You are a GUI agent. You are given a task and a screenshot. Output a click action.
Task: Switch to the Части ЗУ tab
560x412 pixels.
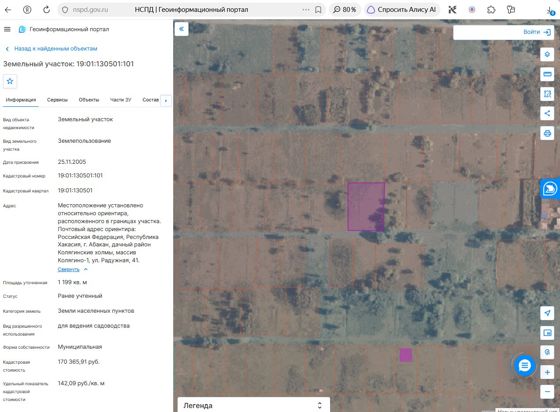coord(120,100)
